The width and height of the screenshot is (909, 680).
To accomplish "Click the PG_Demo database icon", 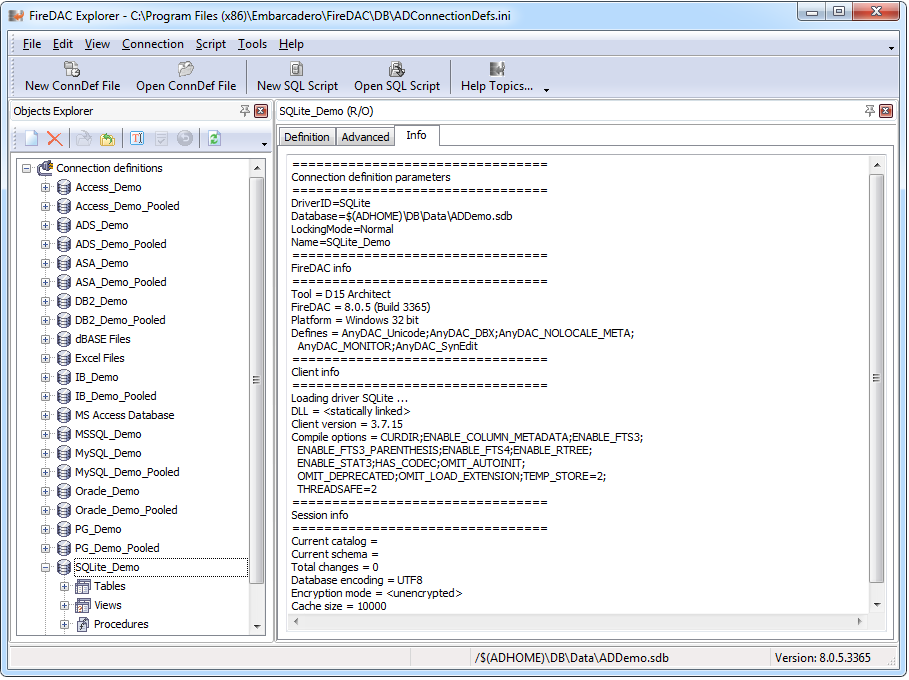I will [64, 529].
